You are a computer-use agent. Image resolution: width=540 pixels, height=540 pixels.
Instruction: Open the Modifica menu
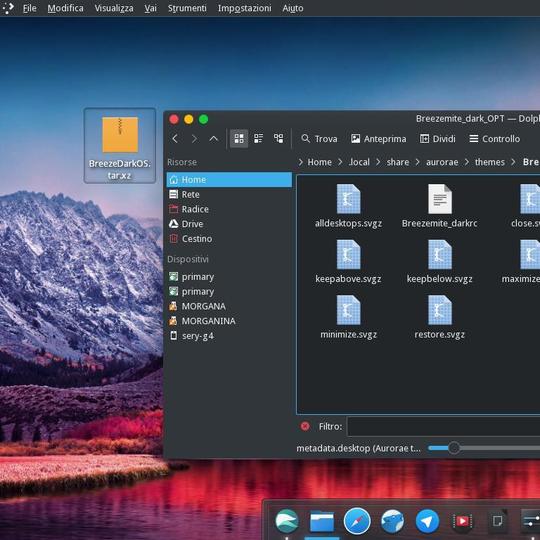coord(65,8)
